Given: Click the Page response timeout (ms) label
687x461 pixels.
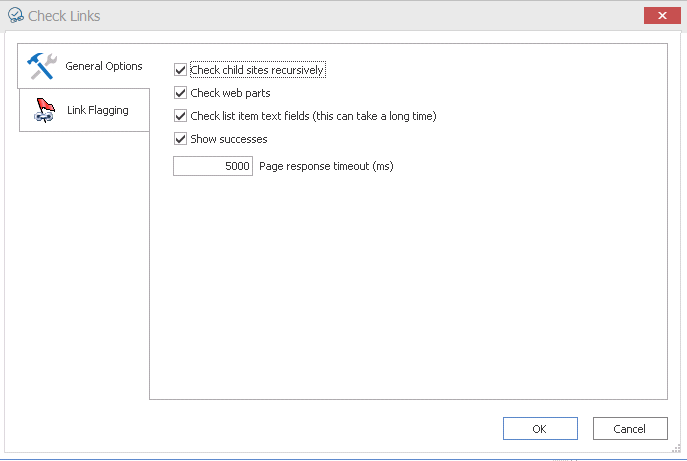Looking at the screenshot, I should pos(326,166).
